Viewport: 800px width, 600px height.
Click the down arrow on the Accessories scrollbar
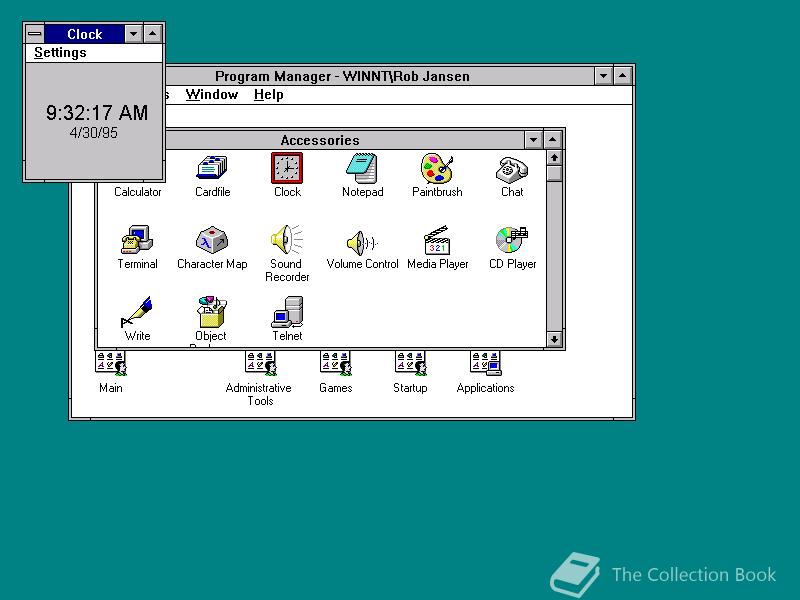[x=555, y=340]
